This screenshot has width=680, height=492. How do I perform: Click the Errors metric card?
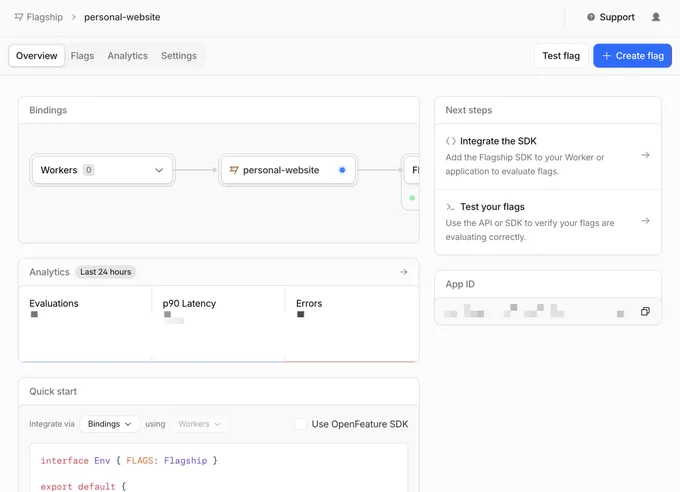[352, 323]
